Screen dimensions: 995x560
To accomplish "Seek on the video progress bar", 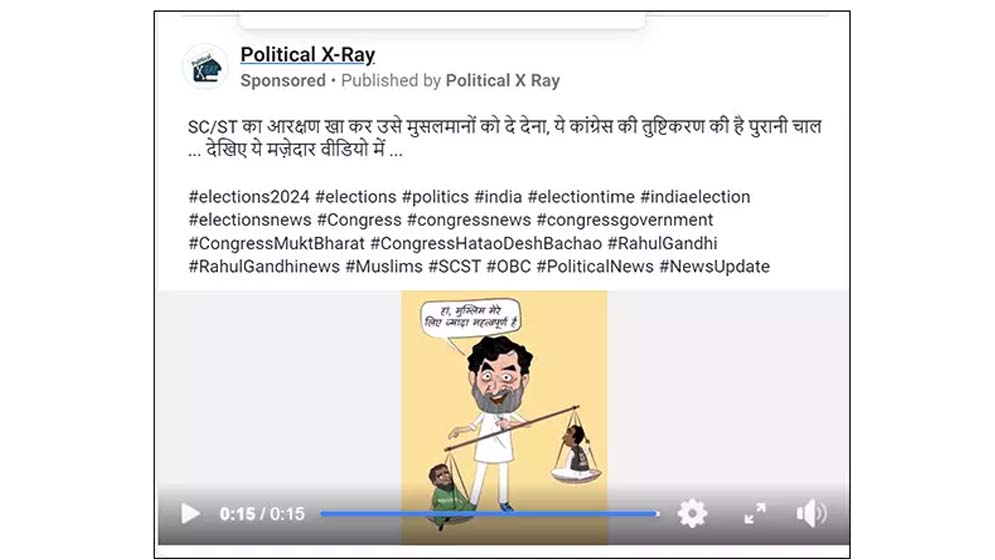I will click(x=489, y=514).
